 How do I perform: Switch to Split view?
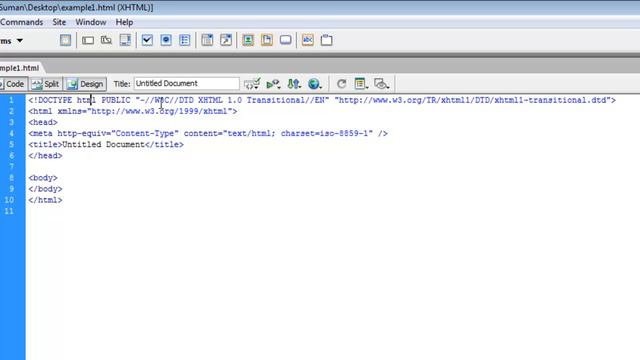tap(46, 84)
